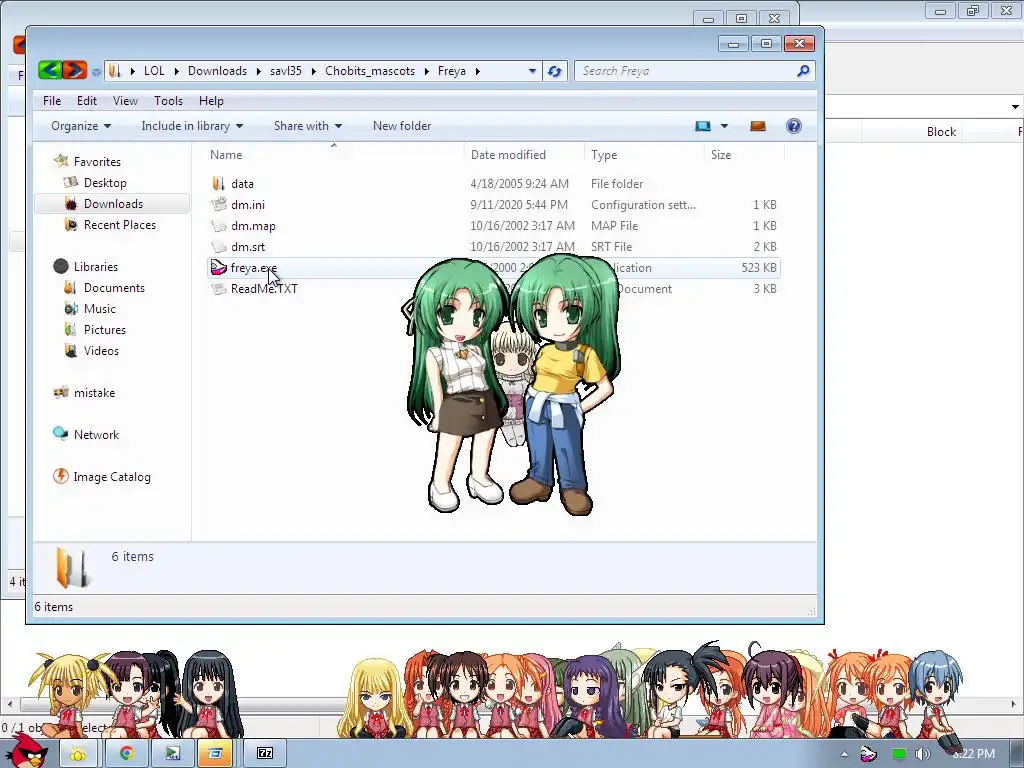
Task: Click the Network icon in sidebar
Action: [61, 434]
